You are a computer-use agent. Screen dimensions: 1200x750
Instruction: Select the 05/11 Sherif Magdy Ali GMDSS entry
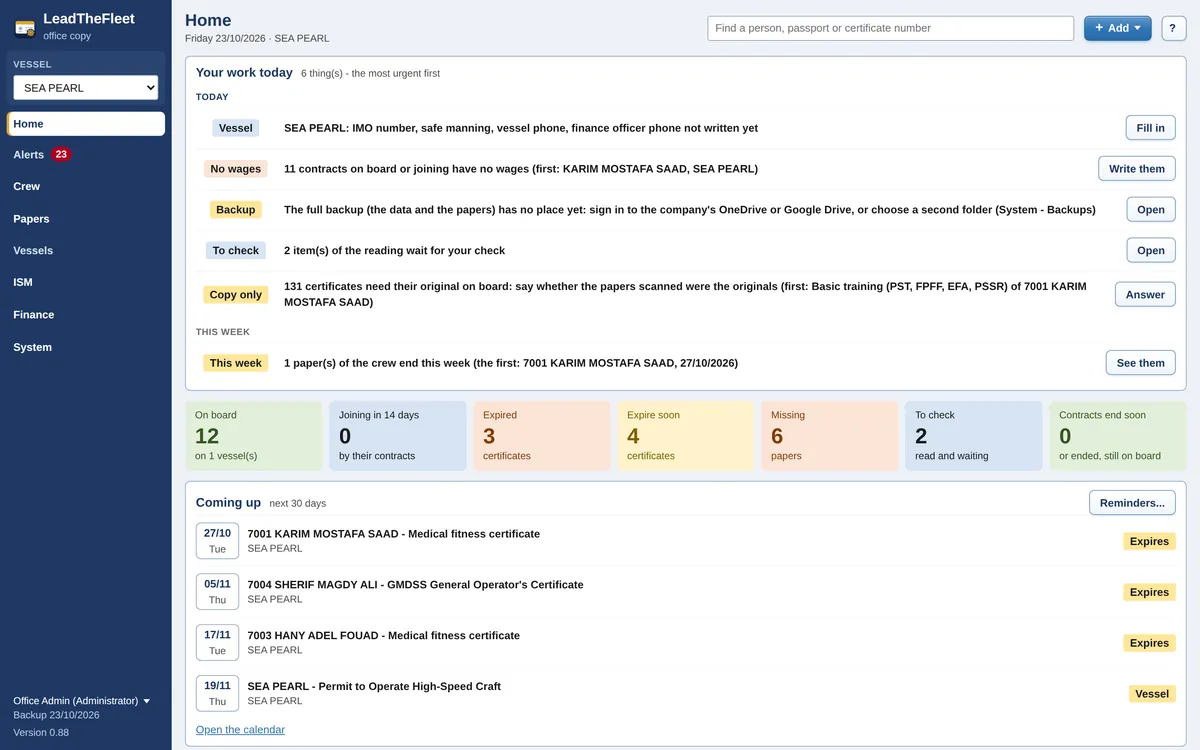686,592
